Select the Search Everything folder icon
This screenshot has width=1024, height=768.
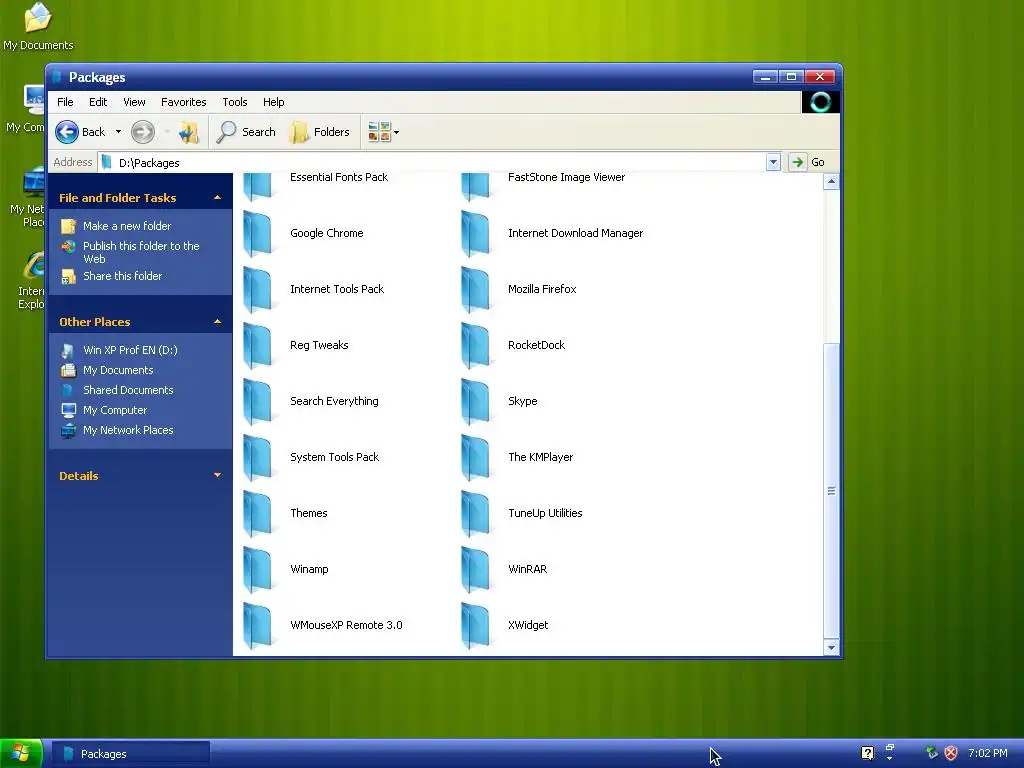point(258,402)
